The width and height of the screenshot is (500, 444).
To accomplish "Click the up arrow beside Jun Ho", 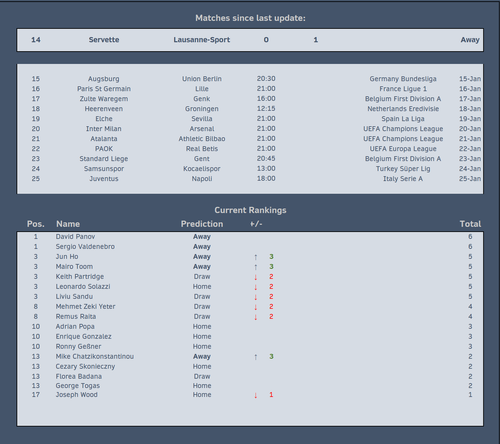I will (x=256, y=257).
